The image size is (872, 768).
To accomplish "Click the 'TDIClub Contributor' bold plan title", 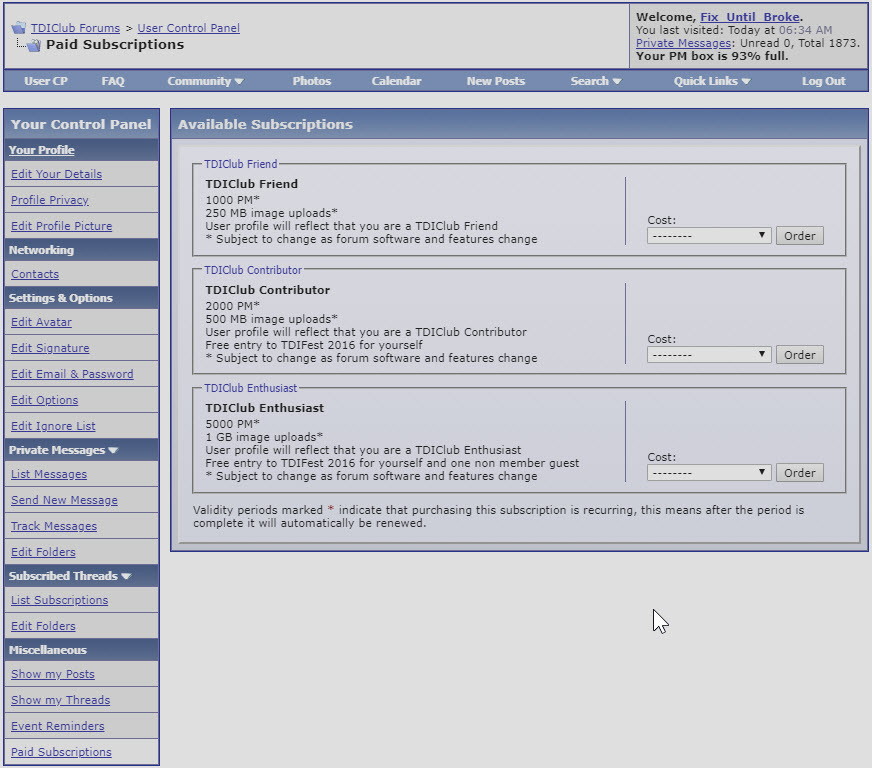I will 267,290.
